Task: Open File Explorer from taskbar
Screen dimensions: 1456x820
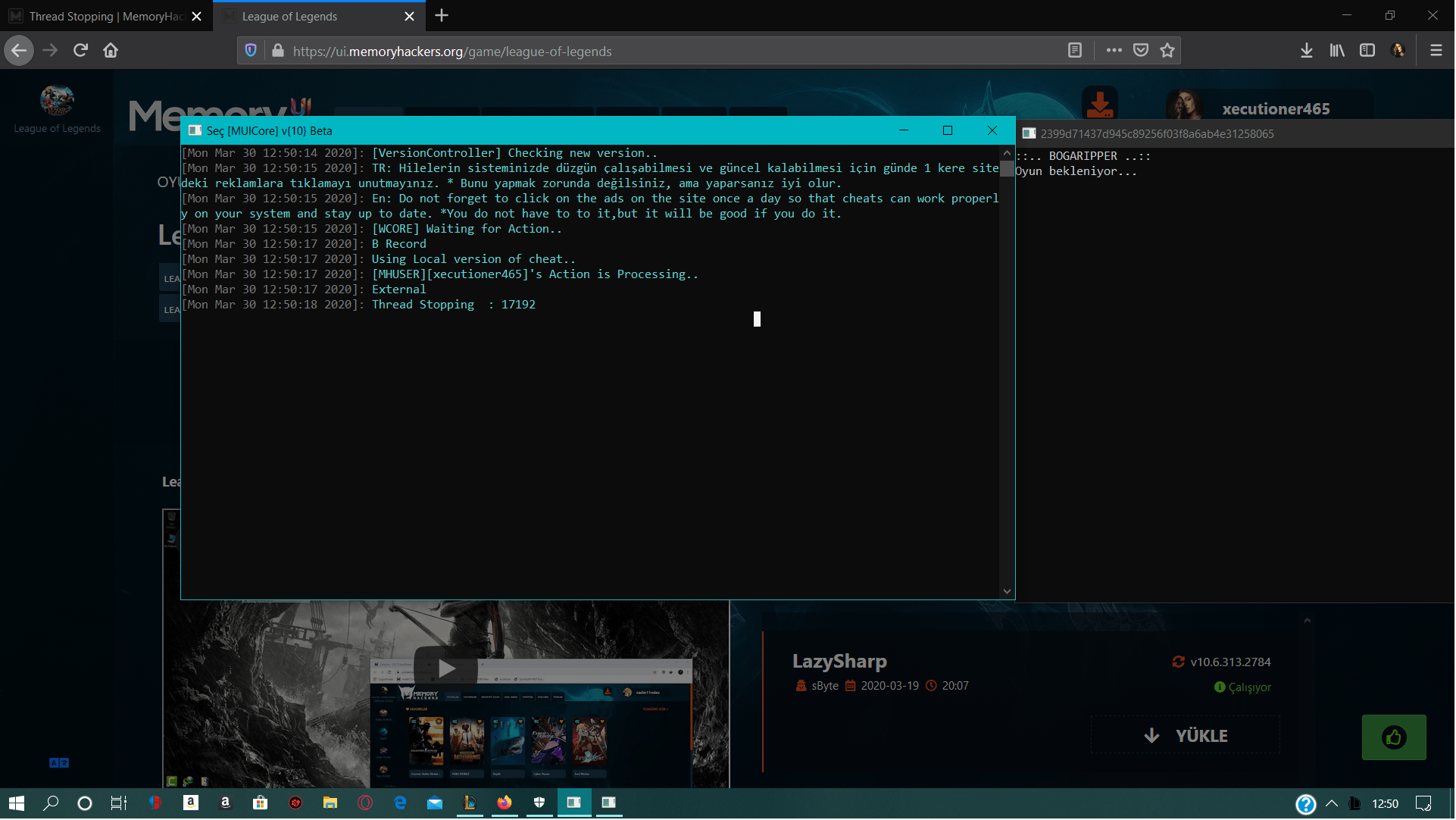Action: 330,803
